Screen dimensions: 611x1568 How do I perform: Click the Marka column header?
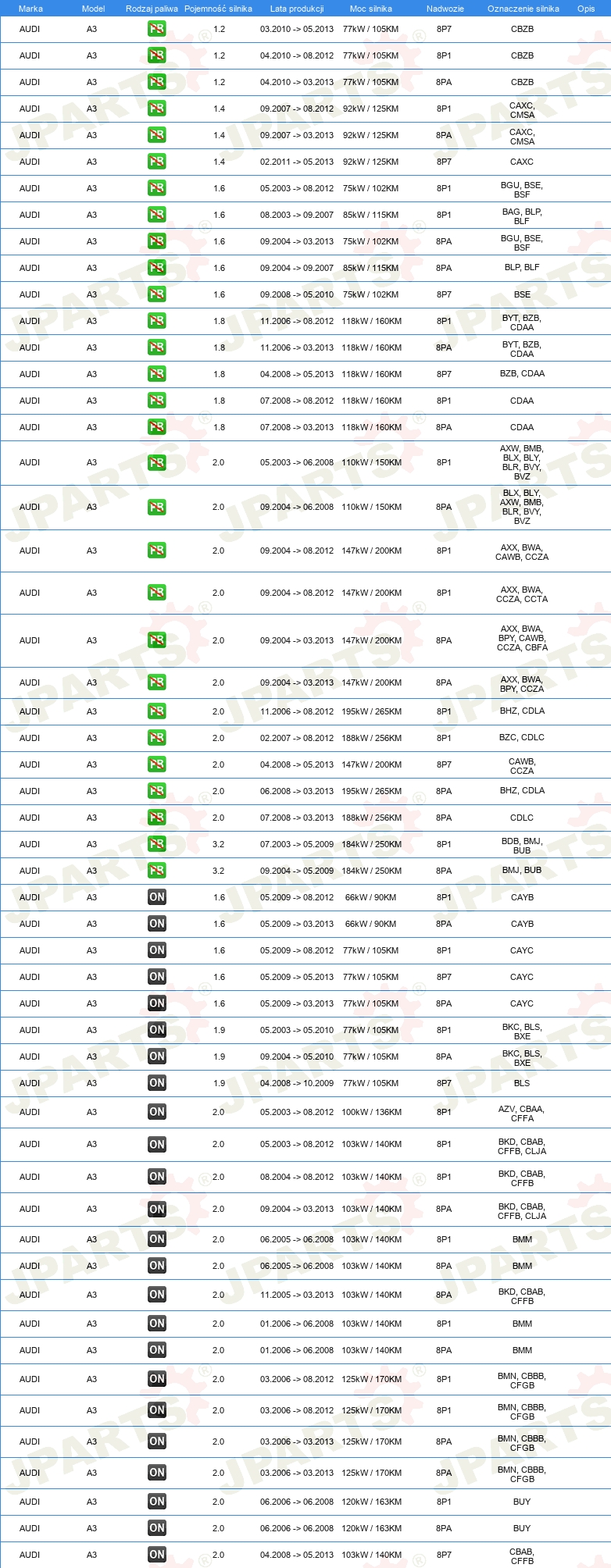pos(30,9)
